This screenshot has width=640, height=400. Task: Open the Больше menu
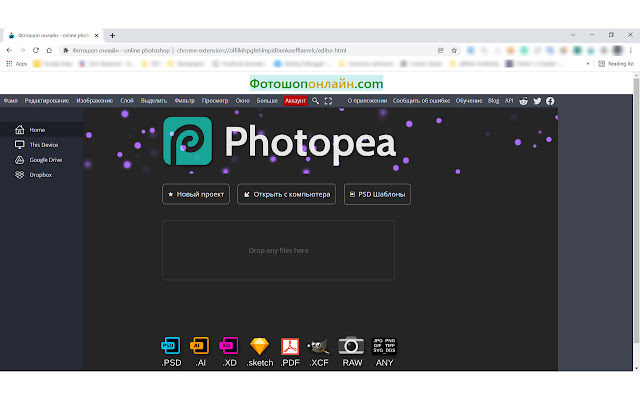coord(267,100)
